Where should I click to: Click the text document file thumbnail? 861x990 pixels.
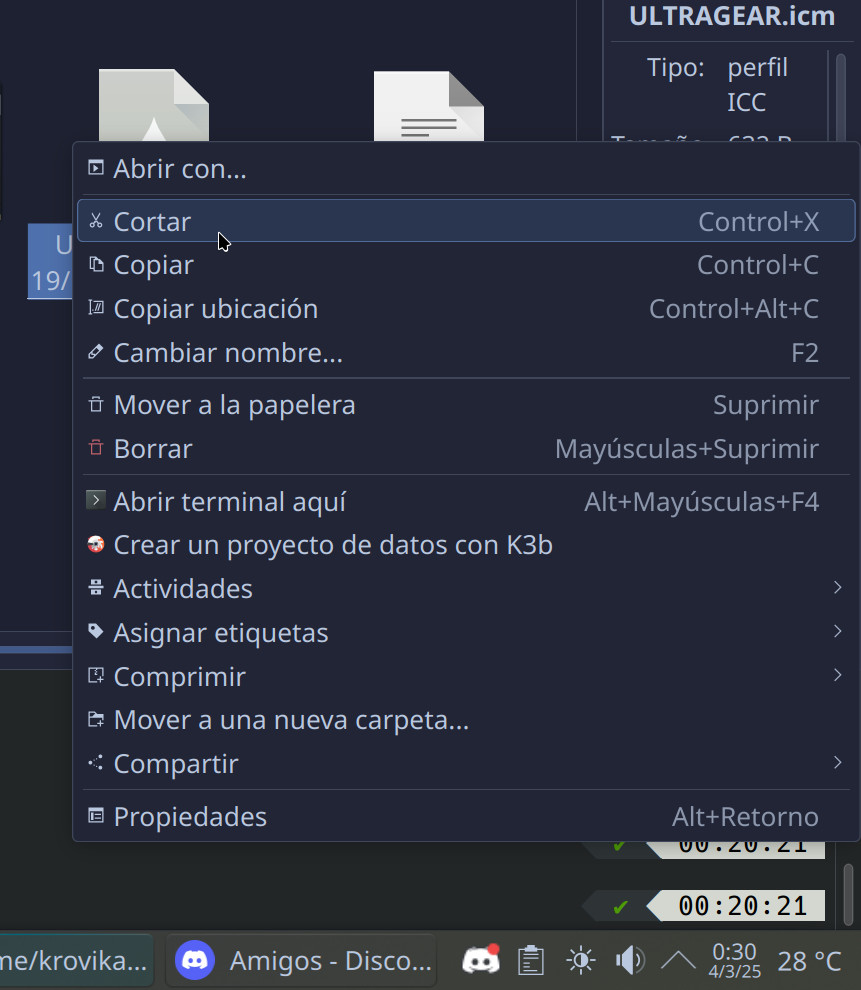click(429, 105)
